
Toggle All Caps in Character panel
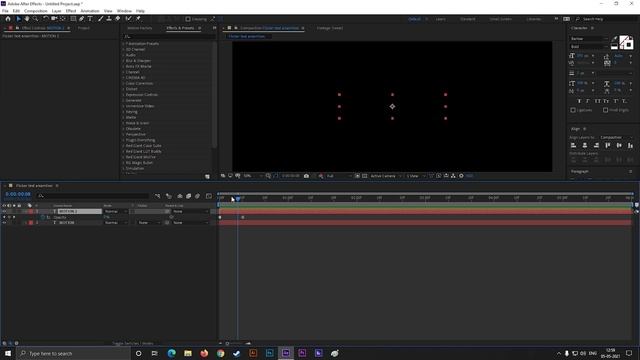[x=597, y=101]
